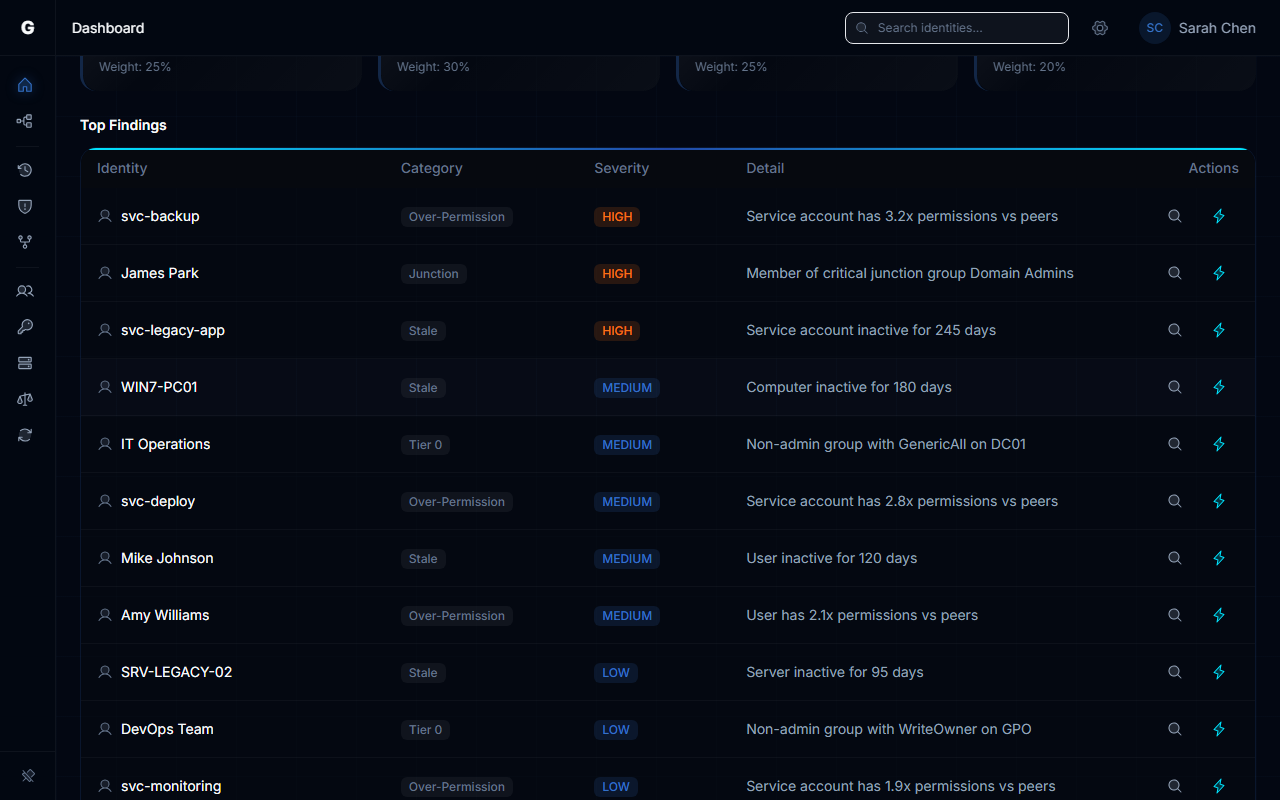Click the sync arrows sidebar icon
1280x800 pixels.
pyautogui.click(x=25, y=435)
